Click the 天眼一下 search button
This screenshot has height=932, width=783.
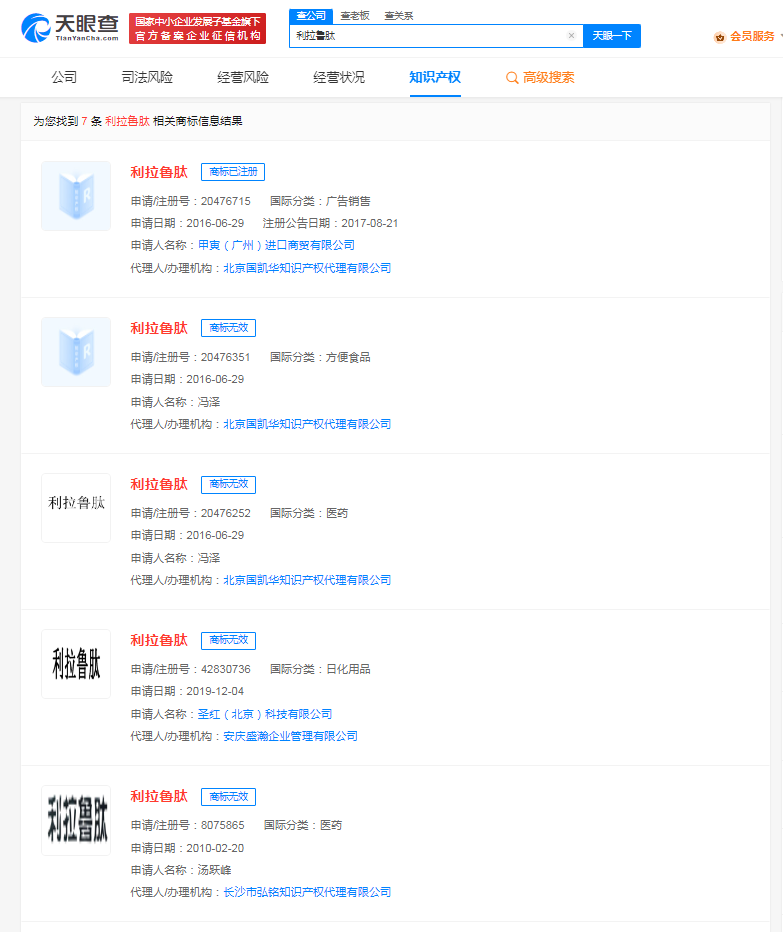[x=612, y=36]
